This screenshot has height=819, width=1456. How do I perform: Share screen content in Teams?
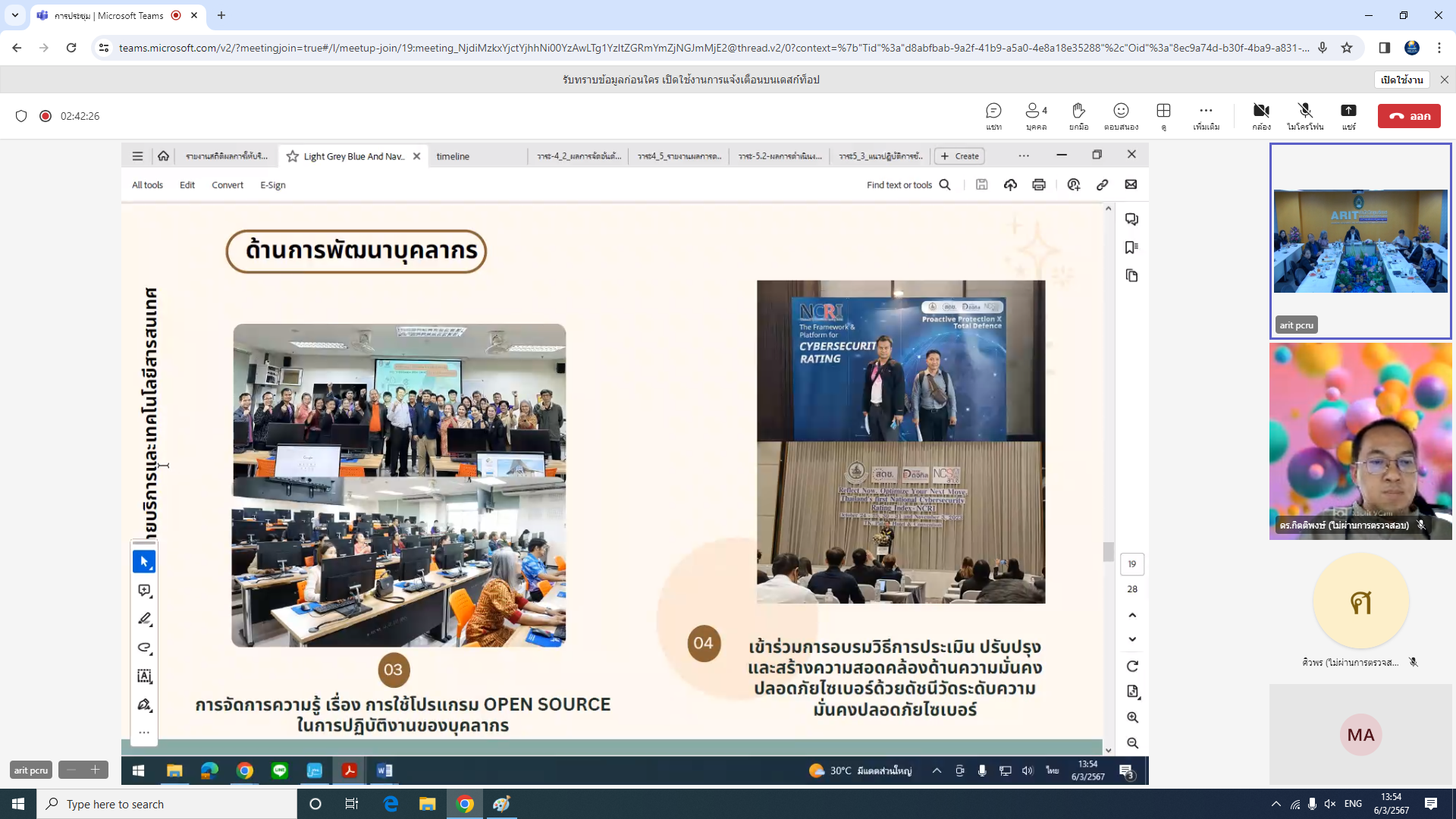[1348, 116]
